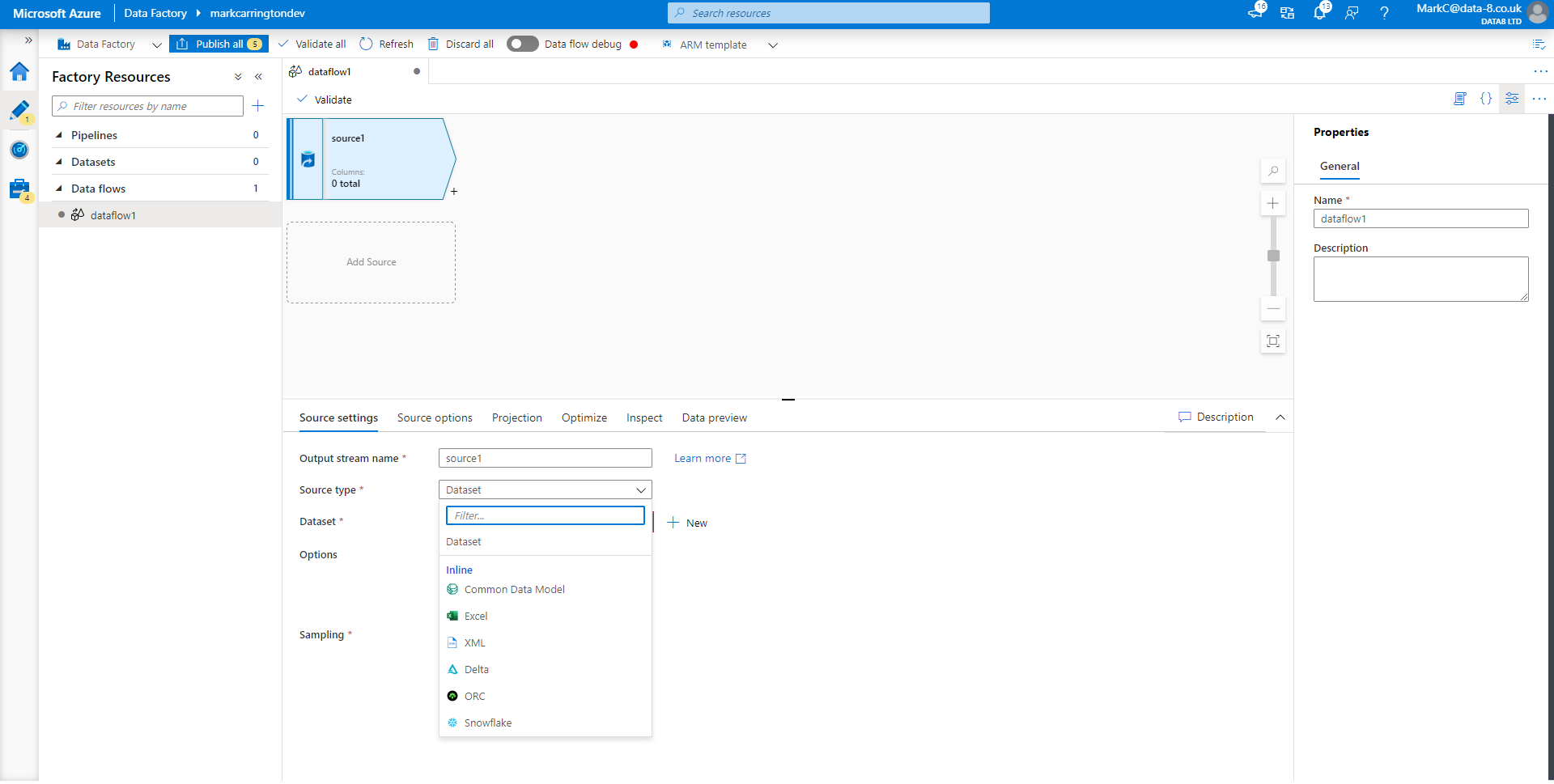Open the Author pencil icon in sidebar
Image resolution: width=1554 pixels, height=784 pixels.
(19, 110)
